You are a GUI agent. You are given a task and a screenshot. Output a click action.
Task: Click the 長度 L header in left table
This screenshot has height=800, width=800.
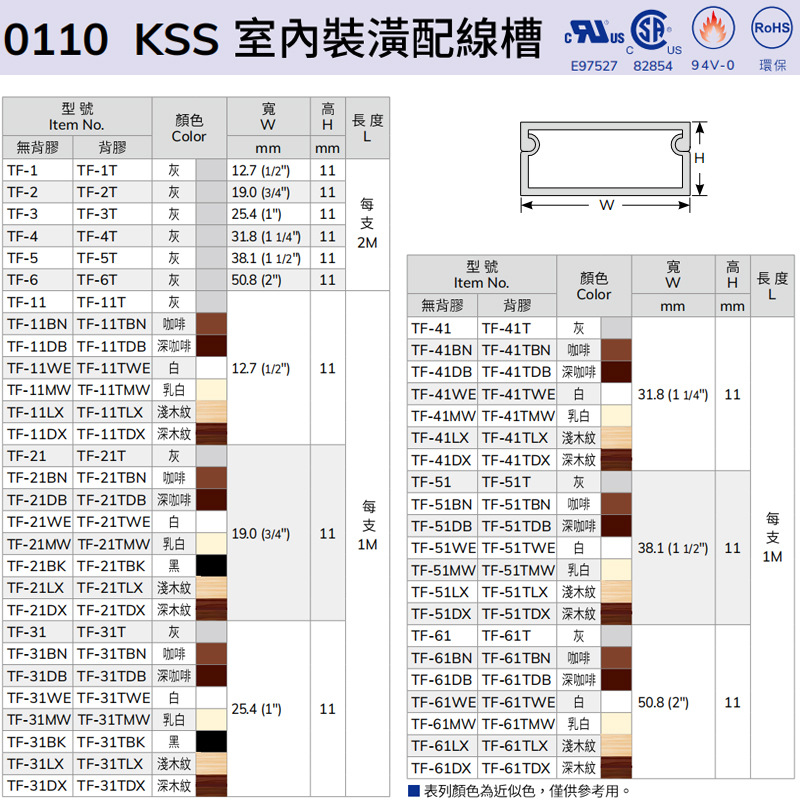click(x=367, y=128)
